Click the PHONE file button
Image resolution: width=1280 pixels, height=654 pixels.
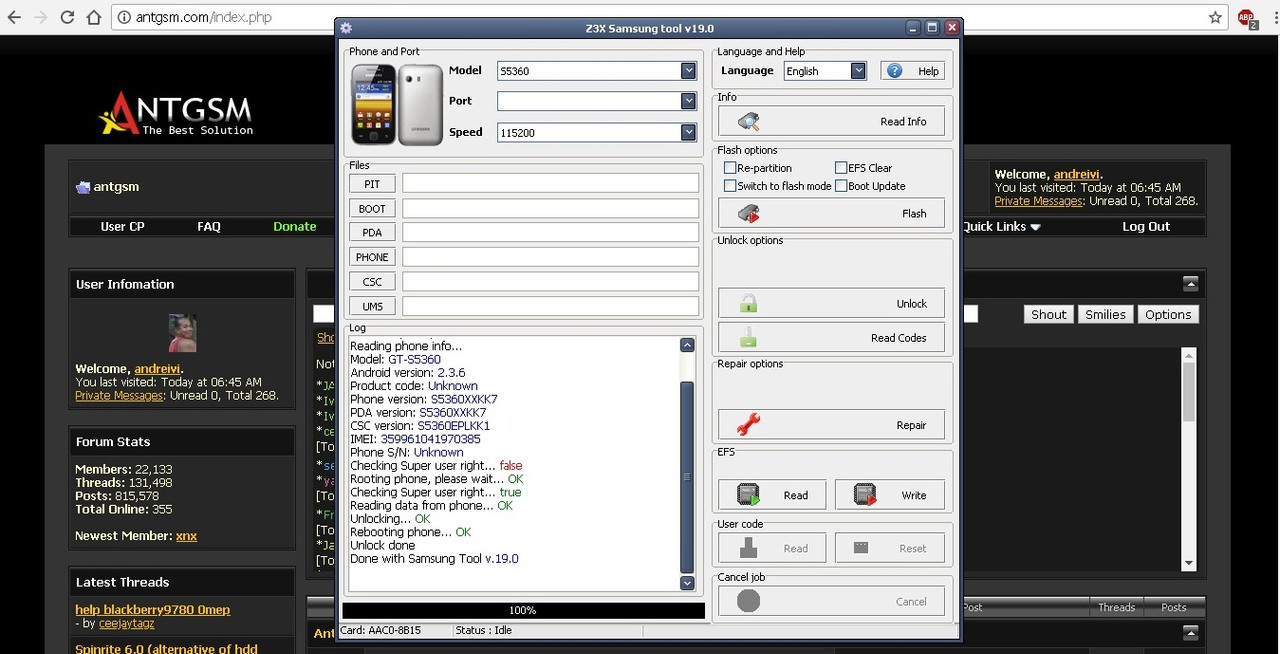click(372, 257)
